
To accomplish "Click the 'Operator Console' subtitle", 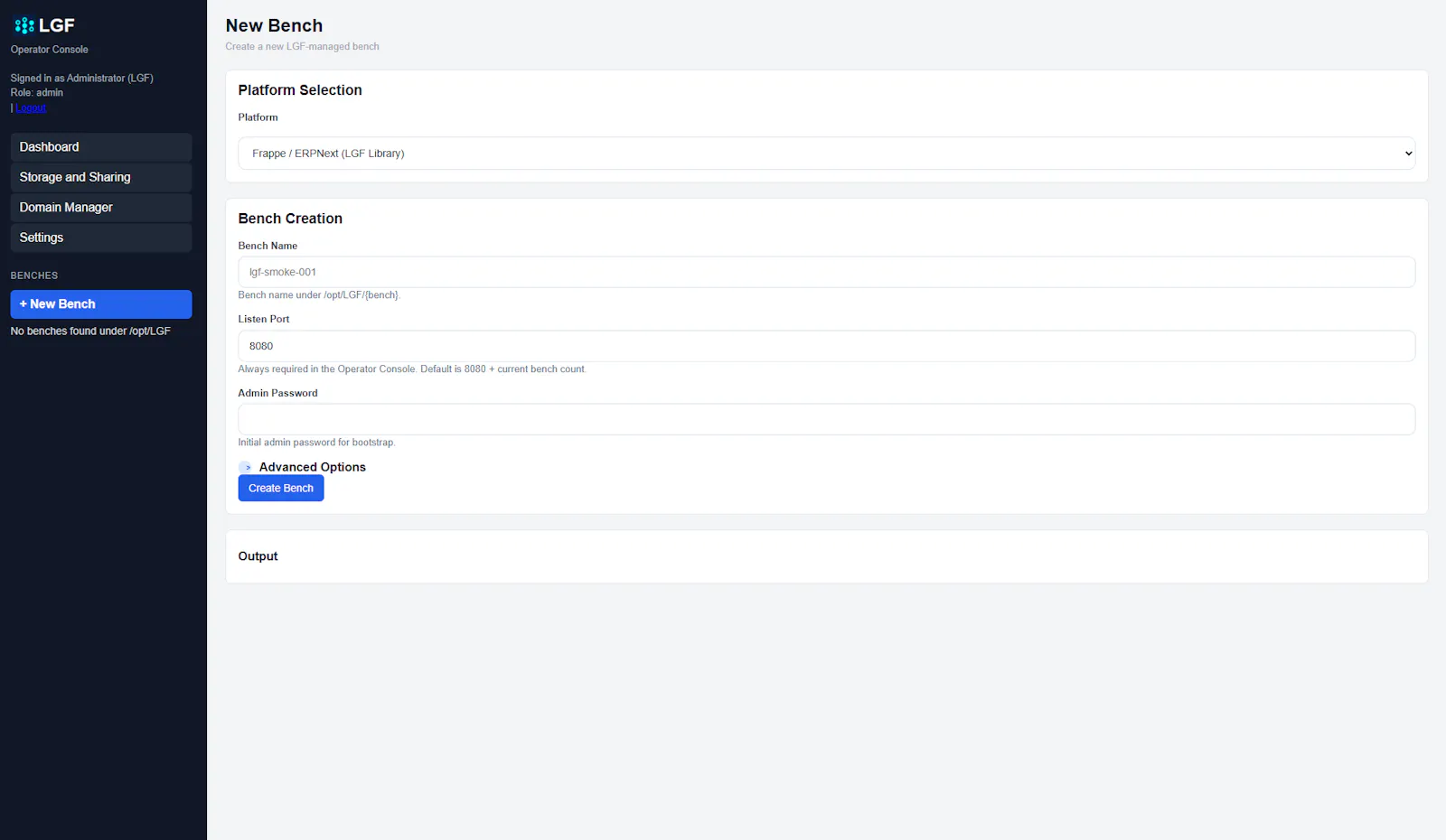I will tap(50, 50).
